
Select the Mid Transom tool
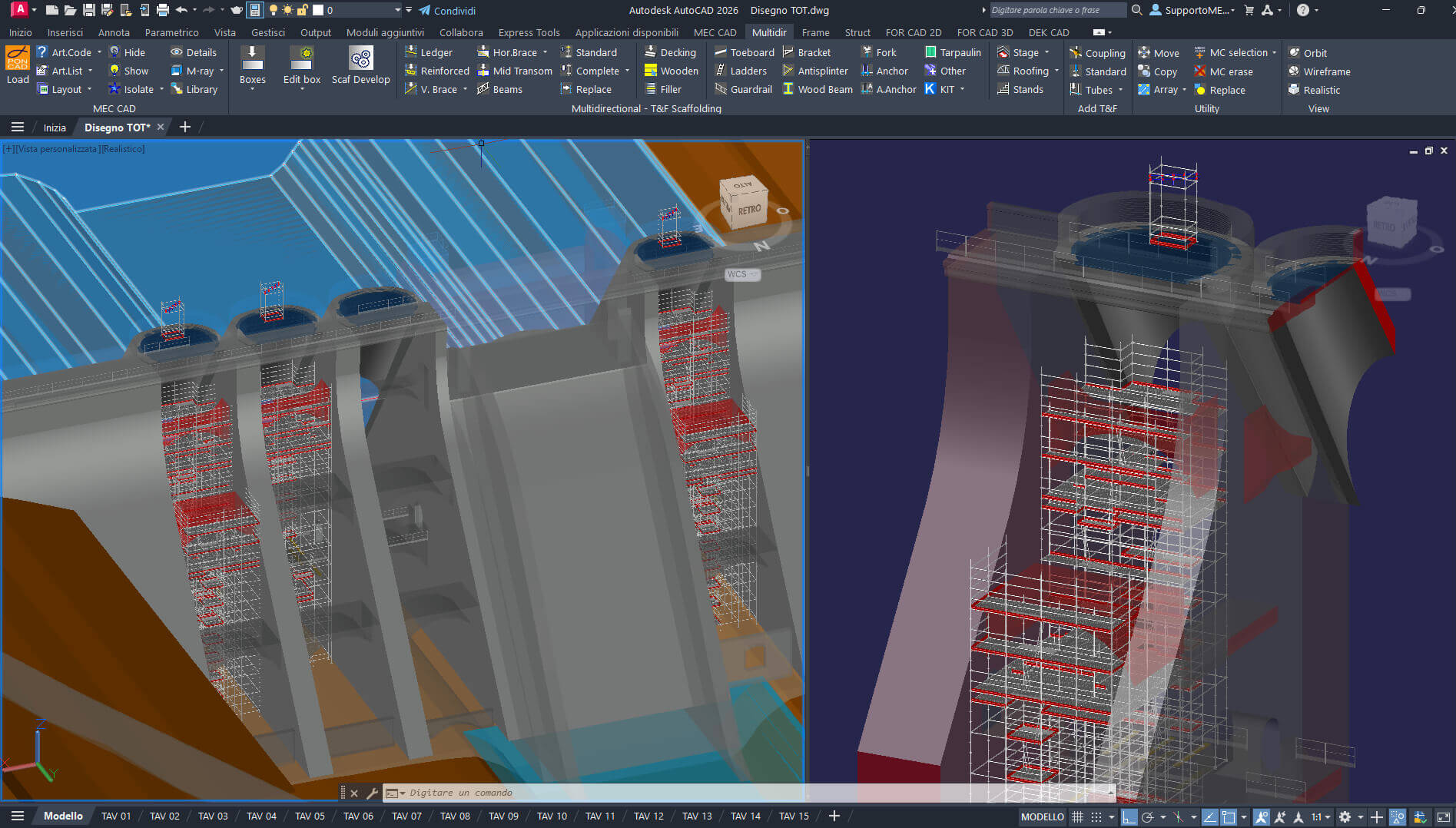[x=514, y=71]
